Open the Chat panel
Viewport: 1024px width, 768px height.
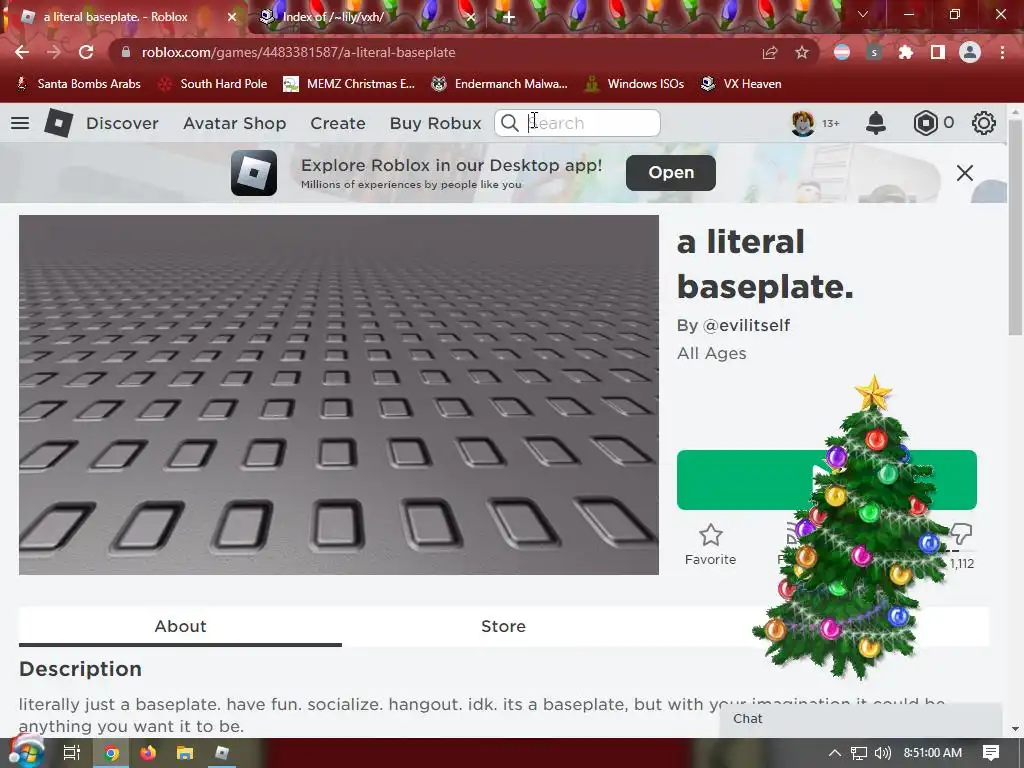click(x=860, y=719)
